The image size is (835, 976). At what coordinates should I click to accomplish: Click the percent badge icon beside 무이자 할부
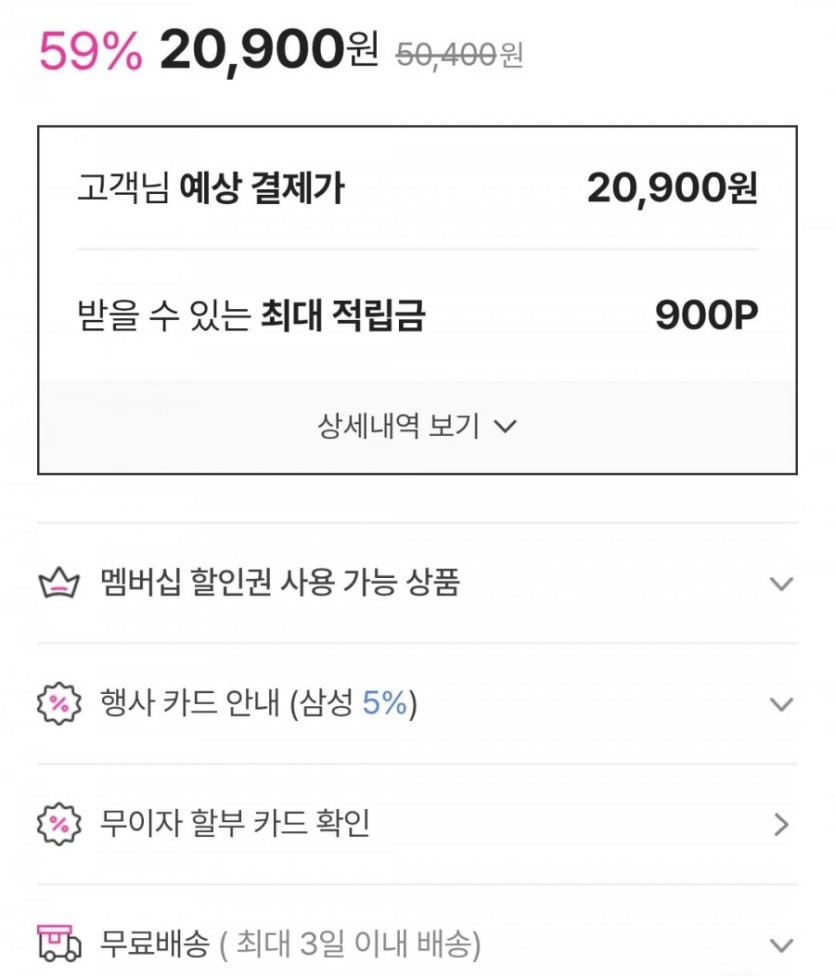tap(58, 825)
